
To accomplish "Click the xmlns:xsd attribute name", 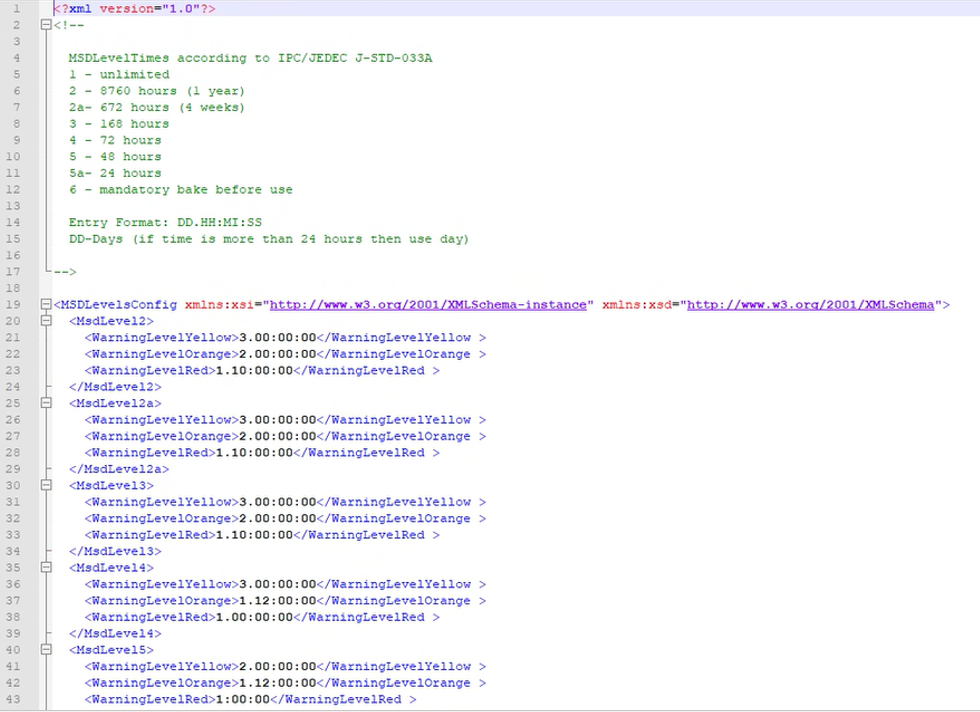I will point(637,305).
